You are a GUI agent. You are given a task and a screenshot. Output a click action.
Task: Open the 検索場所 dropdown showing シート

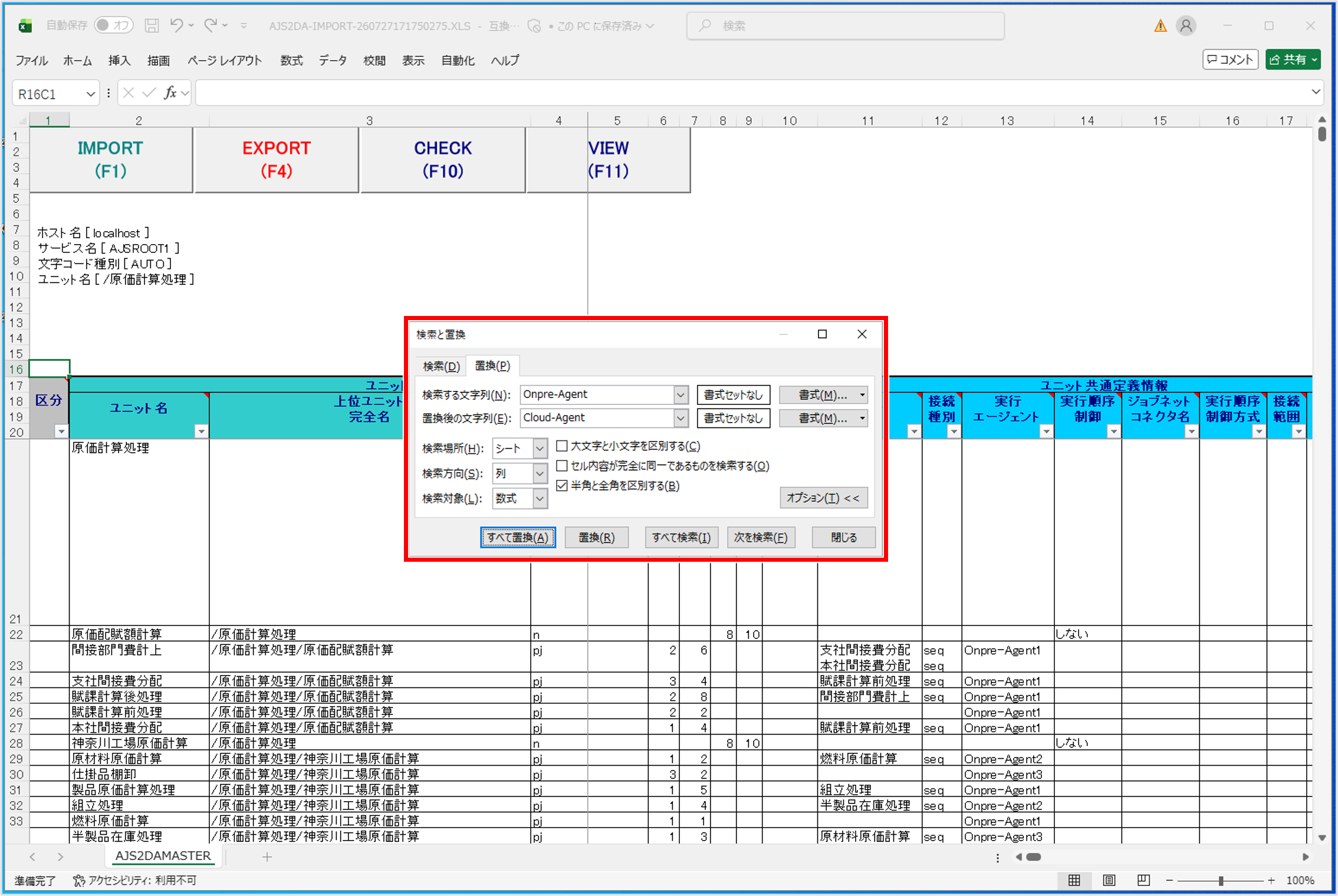tap(520, 449)
